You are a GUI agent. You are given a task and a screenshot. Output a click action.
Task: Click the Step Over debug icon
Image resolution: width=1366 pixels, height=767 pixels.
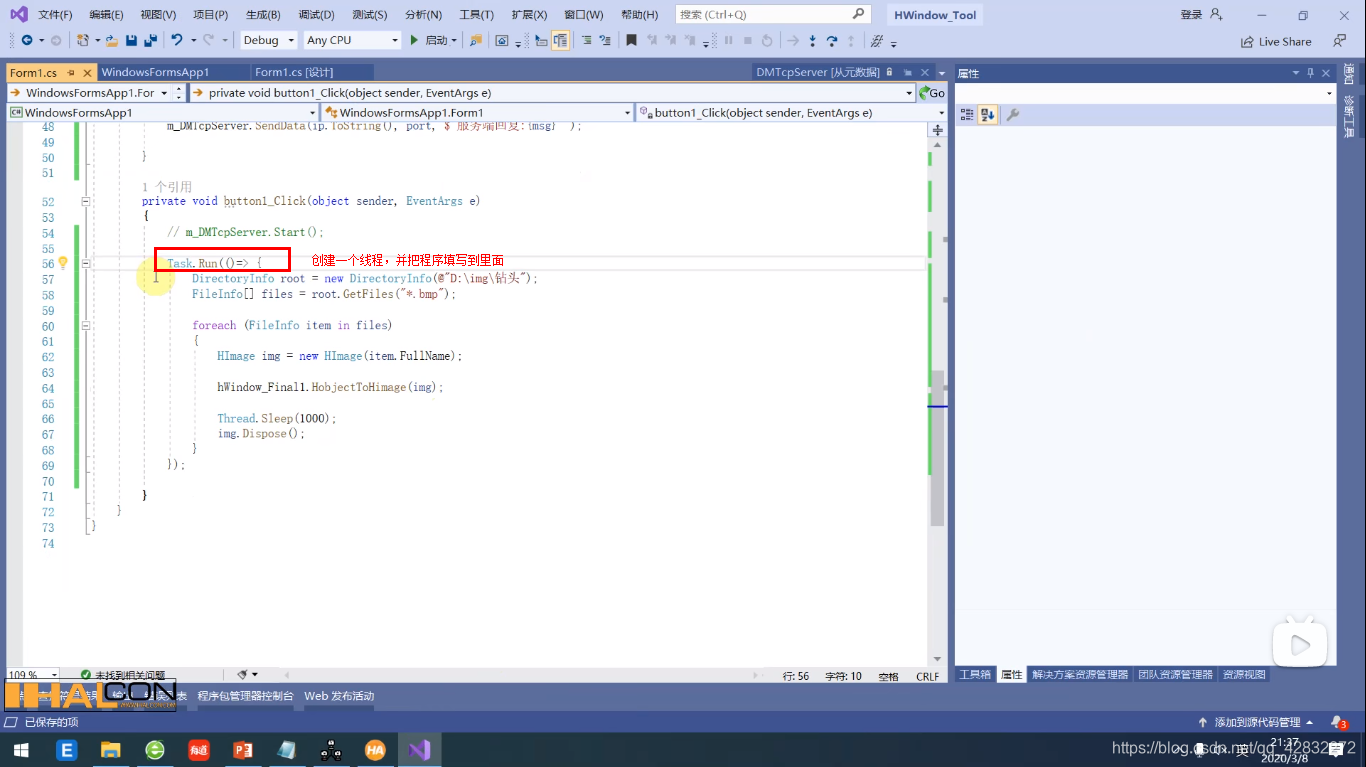pos(831,40)
